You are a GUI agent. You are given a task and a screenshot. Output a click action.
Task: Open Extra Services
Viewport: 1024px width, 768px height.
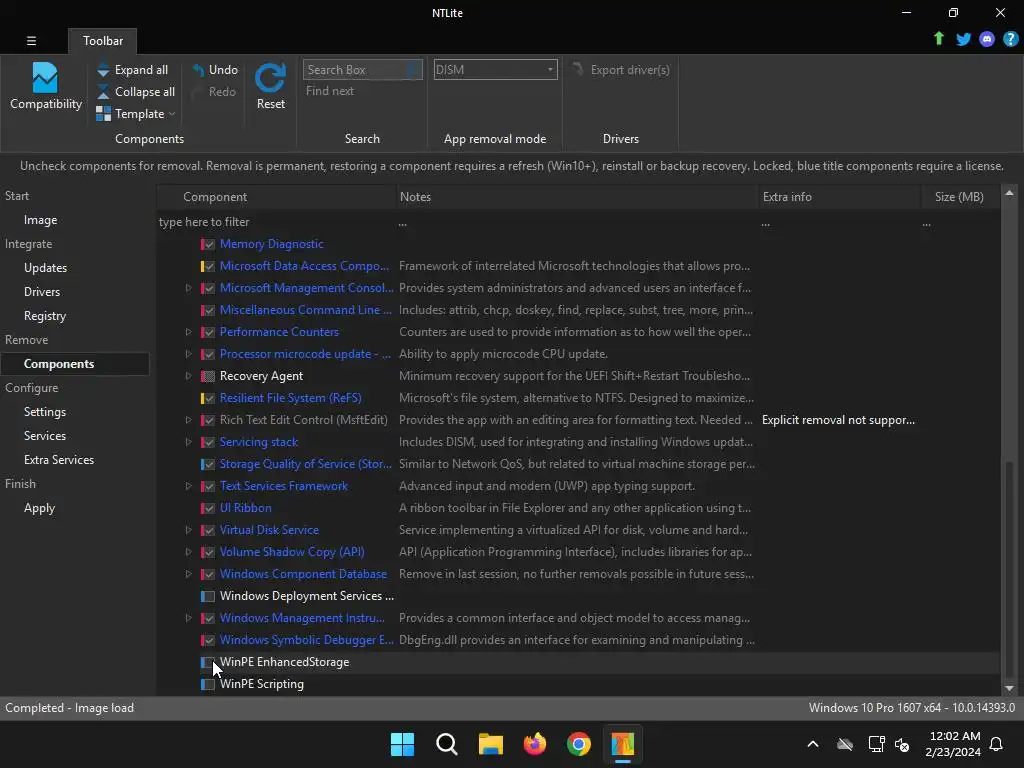point(59,460)
